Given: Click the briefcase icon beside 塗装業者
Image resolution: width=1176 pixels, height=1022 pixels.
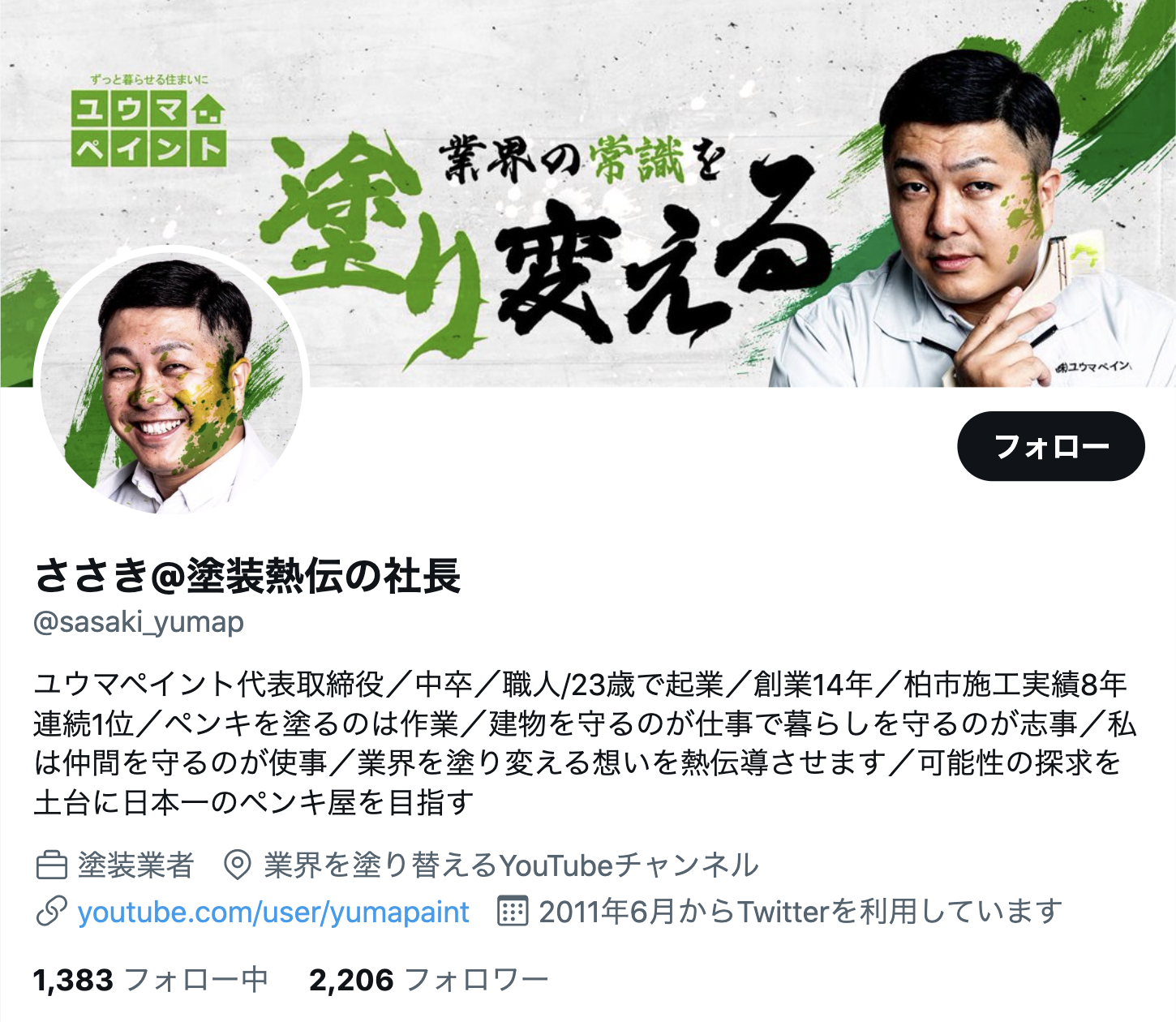Looking at the screenshot, I should pyautogui.click(x=51, y=865).
